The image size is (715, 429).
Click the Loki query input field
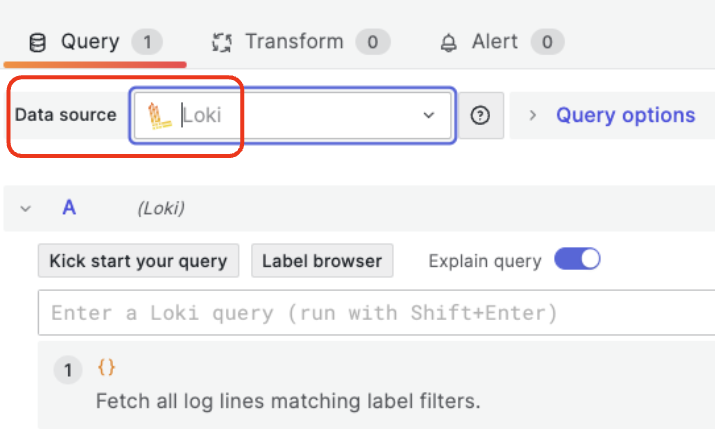click(x=376, y=313)
